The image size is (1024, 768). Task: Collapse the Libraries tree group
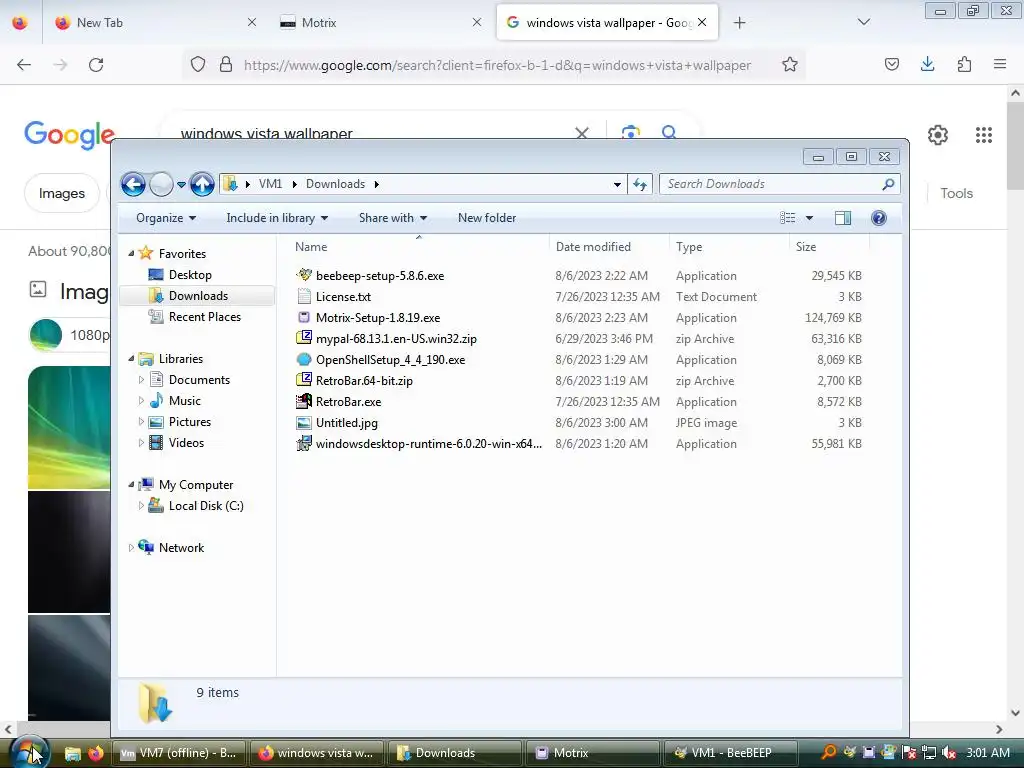click(x=131, y=359)
